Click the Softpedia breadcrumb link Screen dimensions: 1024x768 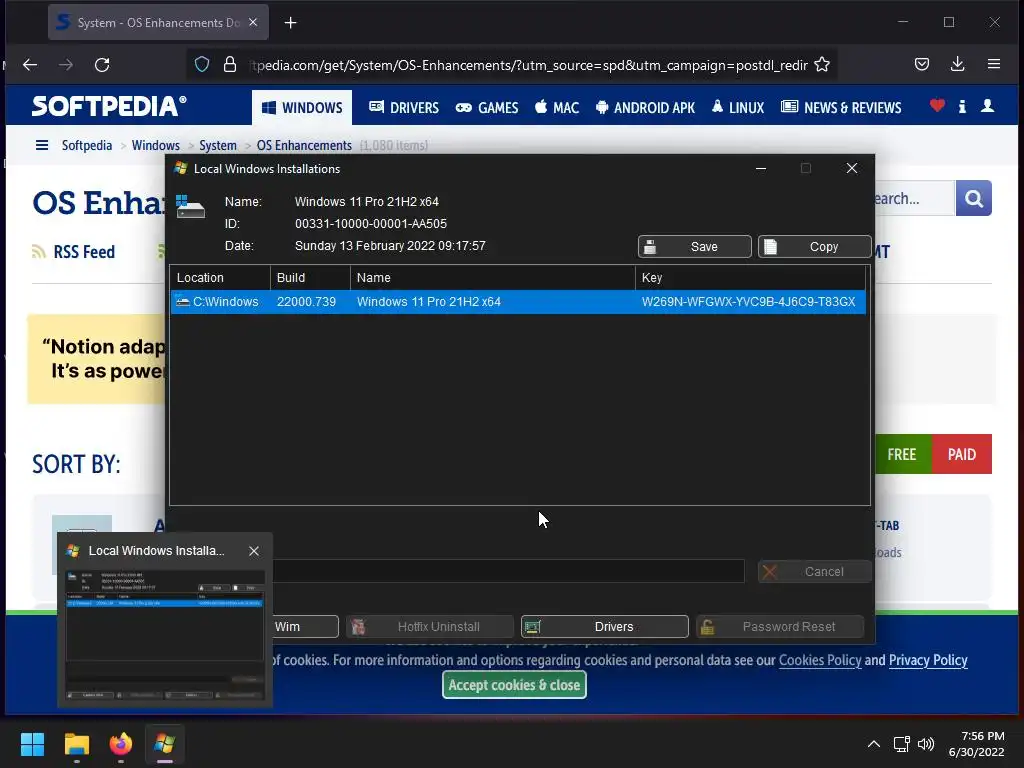pos(87,145)
